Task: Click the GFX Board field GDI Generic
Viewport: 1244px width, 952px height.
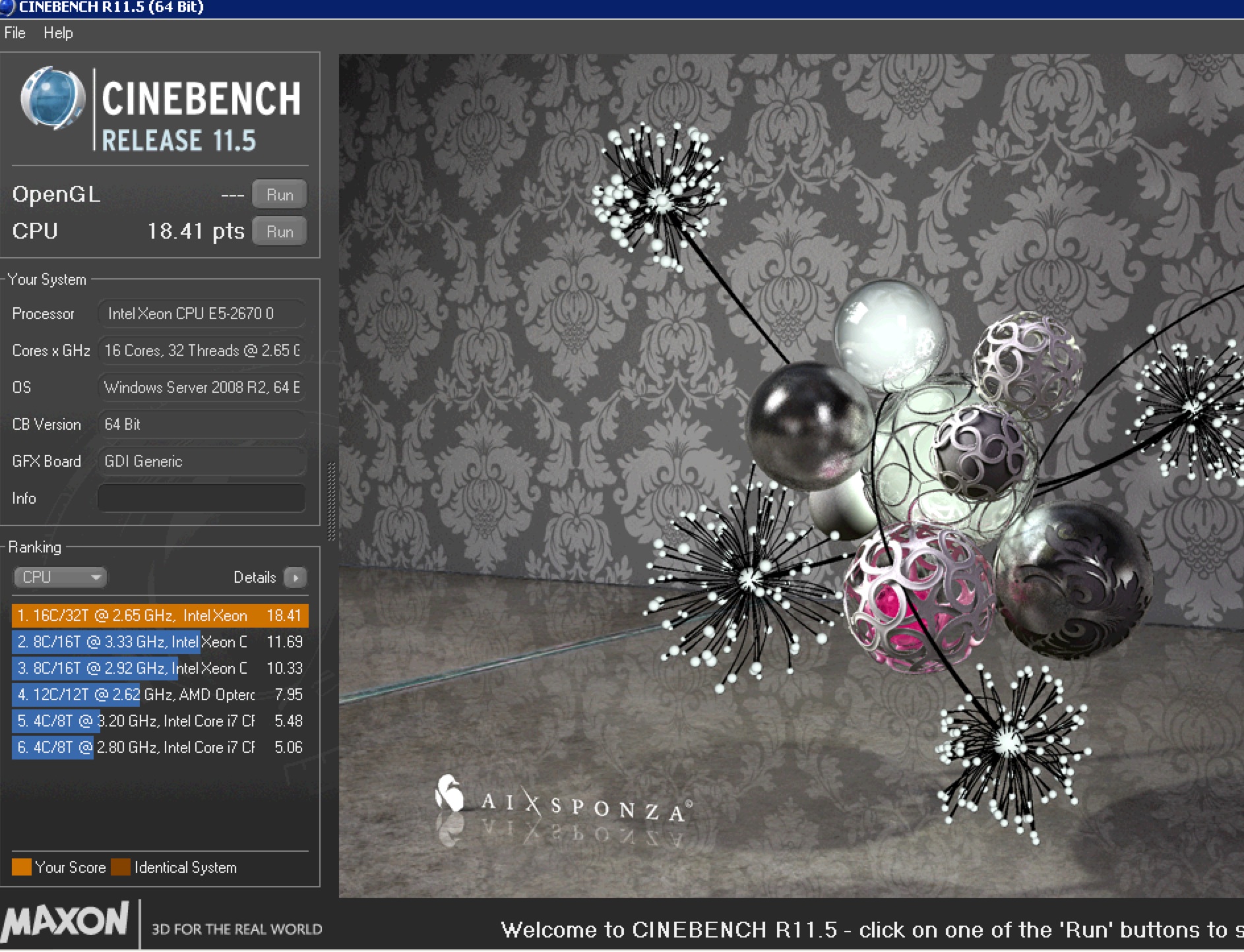Action: pos(201,461)
